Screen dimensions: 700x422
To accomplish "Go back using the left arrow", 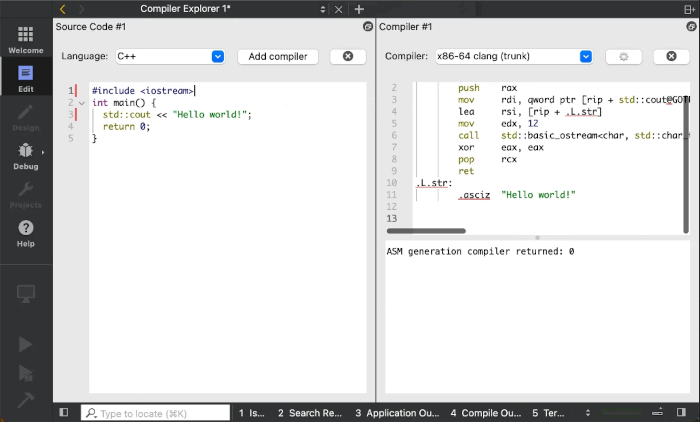I will (63, 9).
